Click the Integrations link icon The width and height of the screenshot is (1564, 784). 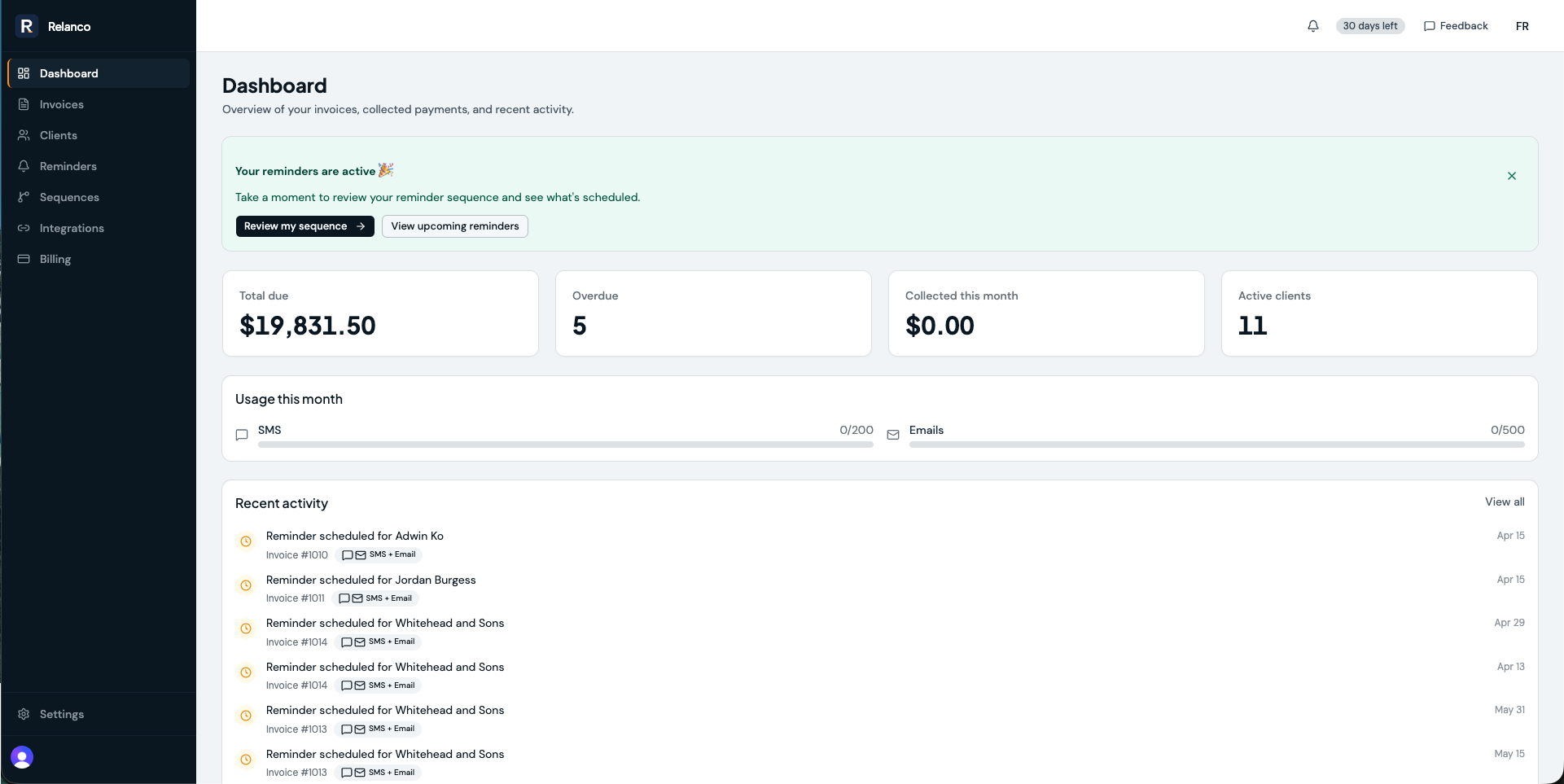coord(24,228)
